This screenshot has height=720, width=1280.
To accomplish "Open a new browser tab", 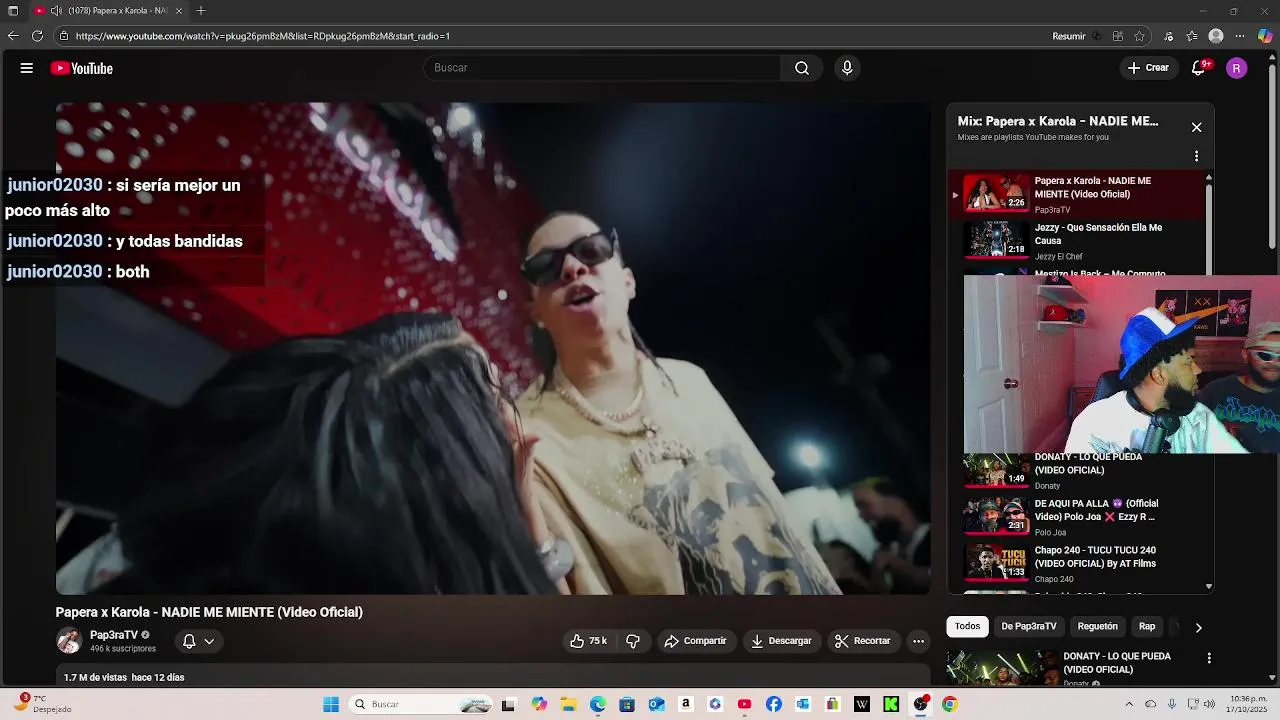I will click(201, 10).
